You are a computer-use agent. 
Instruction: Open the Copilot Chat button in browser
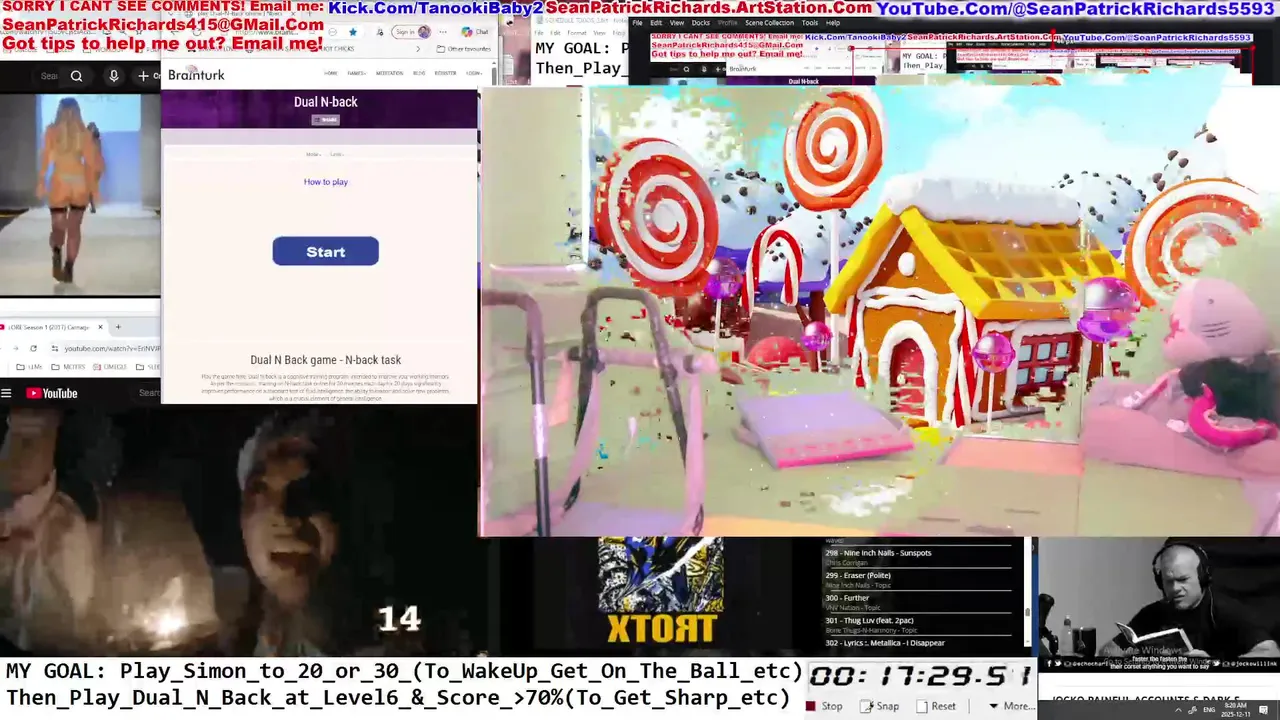(474, 32)
